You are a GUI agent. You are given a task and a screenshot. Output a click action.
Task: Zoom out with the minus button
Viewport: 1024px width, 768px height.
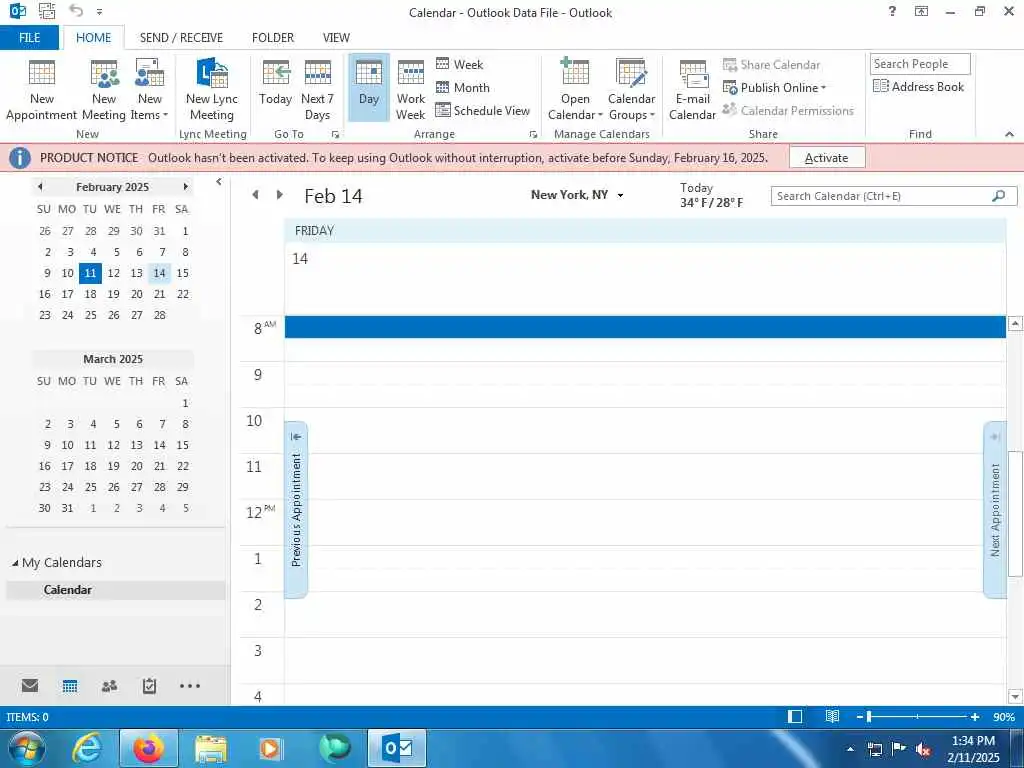click(x=859, y=717)
